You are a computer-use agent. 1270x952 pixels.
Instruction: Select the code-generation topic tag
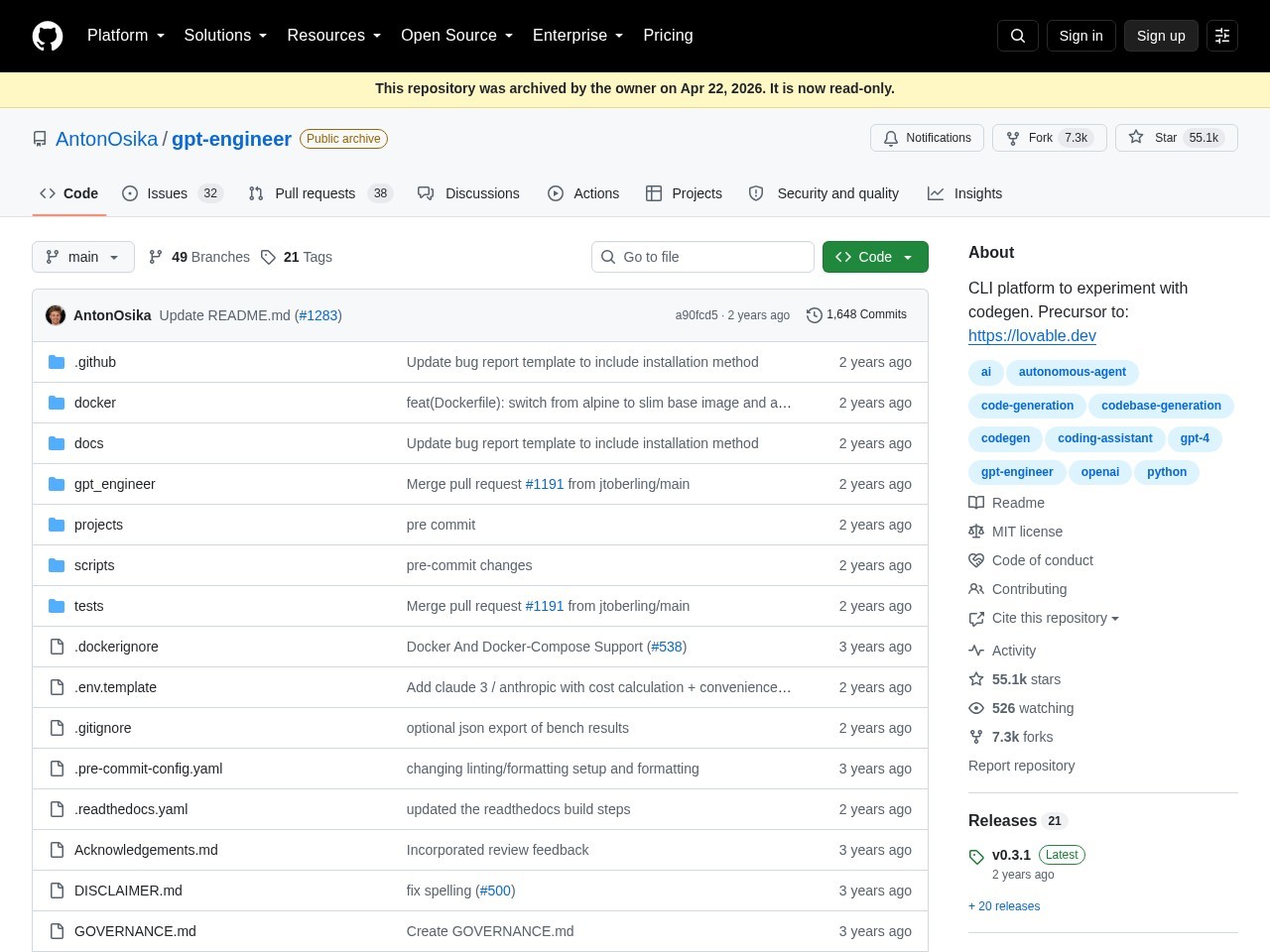coord(1027,406)
